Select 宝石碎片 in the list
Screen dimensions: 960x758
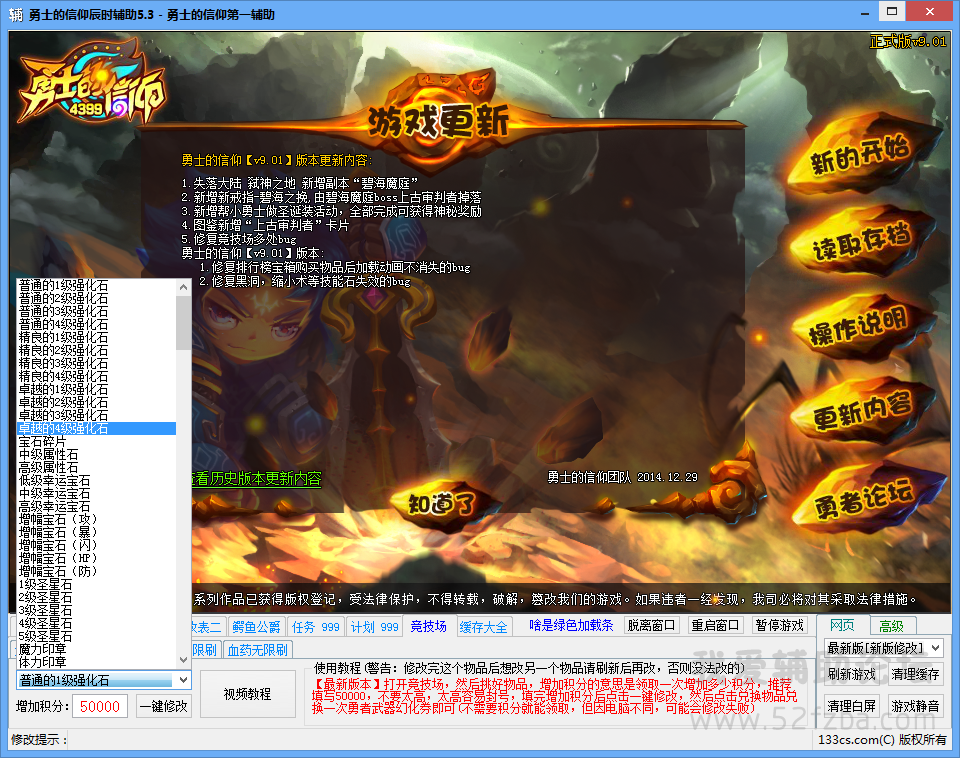pos(96,441)
